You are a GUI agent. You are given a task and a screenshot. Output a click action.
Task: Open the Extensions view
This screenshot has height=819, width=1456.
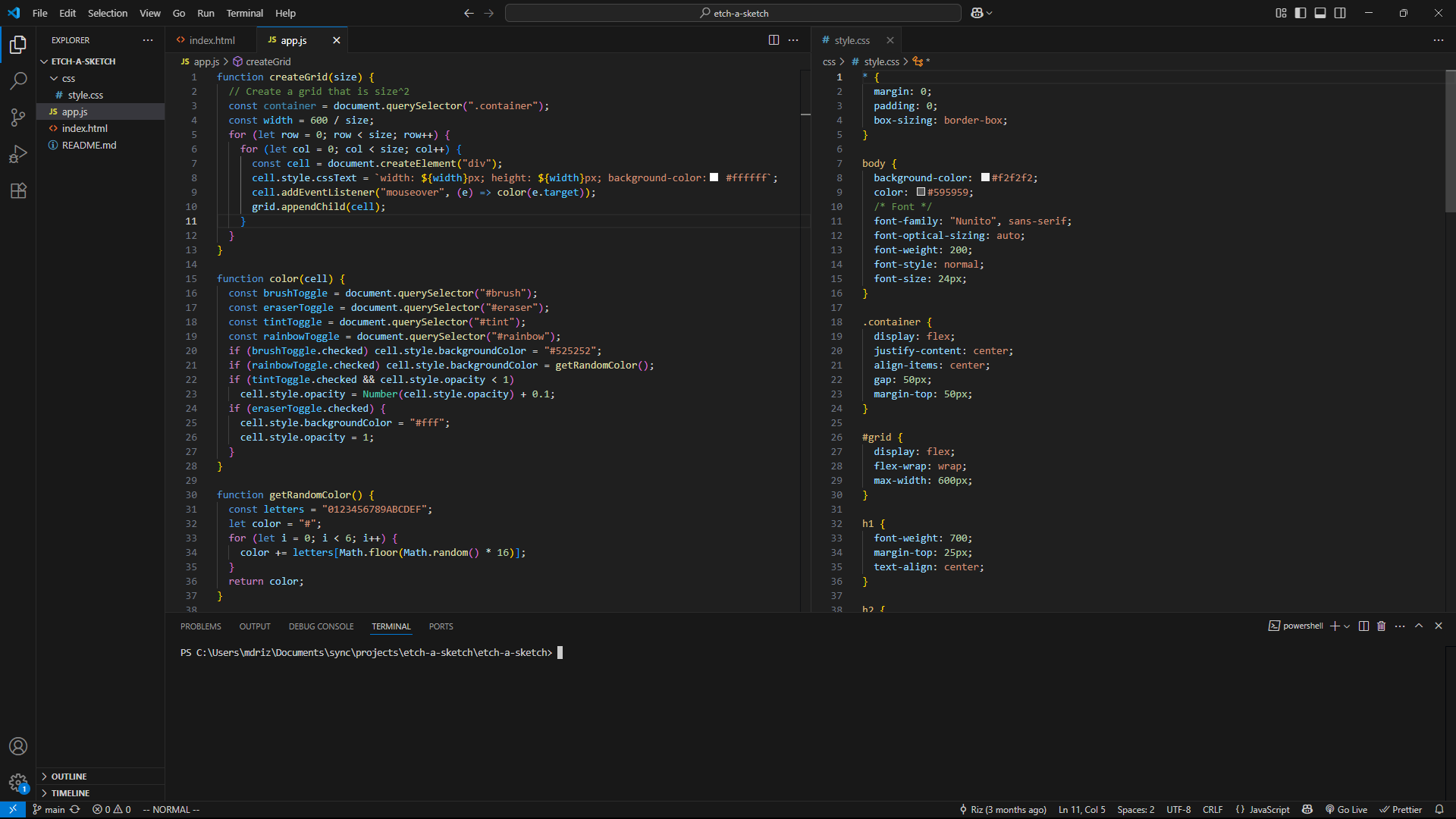coord(18,191)
